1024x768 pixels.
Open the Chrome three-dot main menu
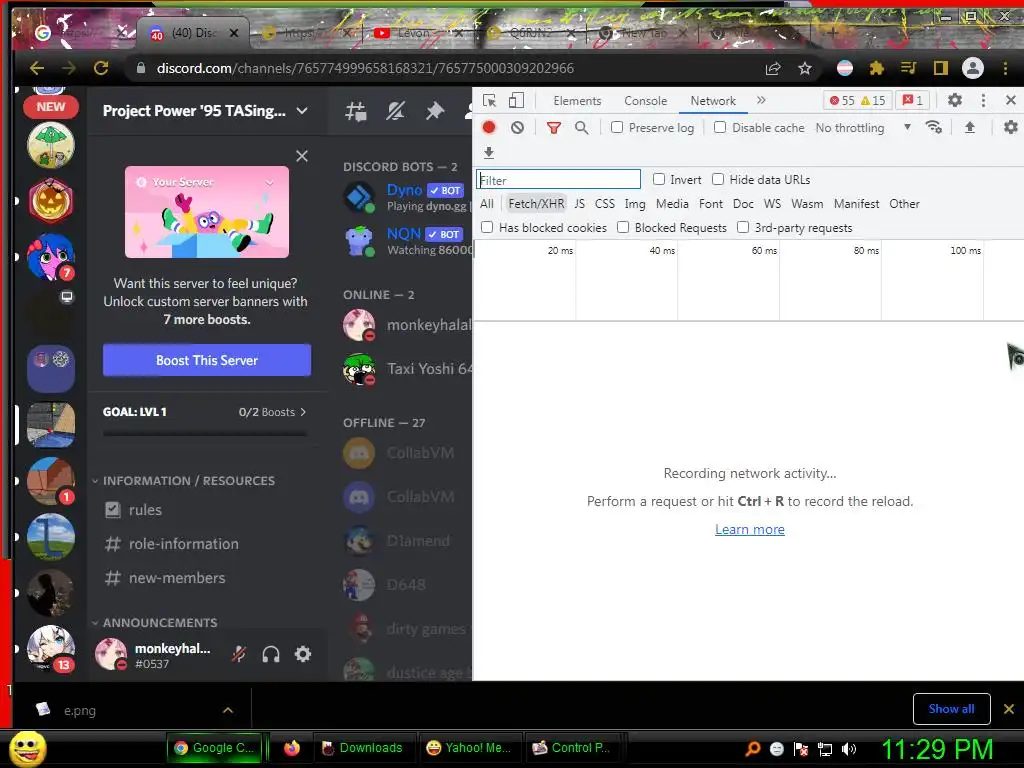1005,68
